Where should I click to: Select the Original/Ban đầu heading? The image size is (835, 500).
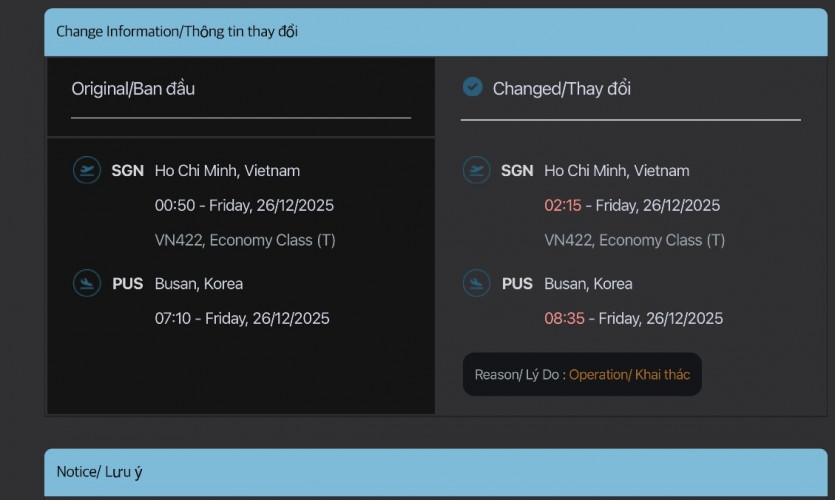coord(133,88)
